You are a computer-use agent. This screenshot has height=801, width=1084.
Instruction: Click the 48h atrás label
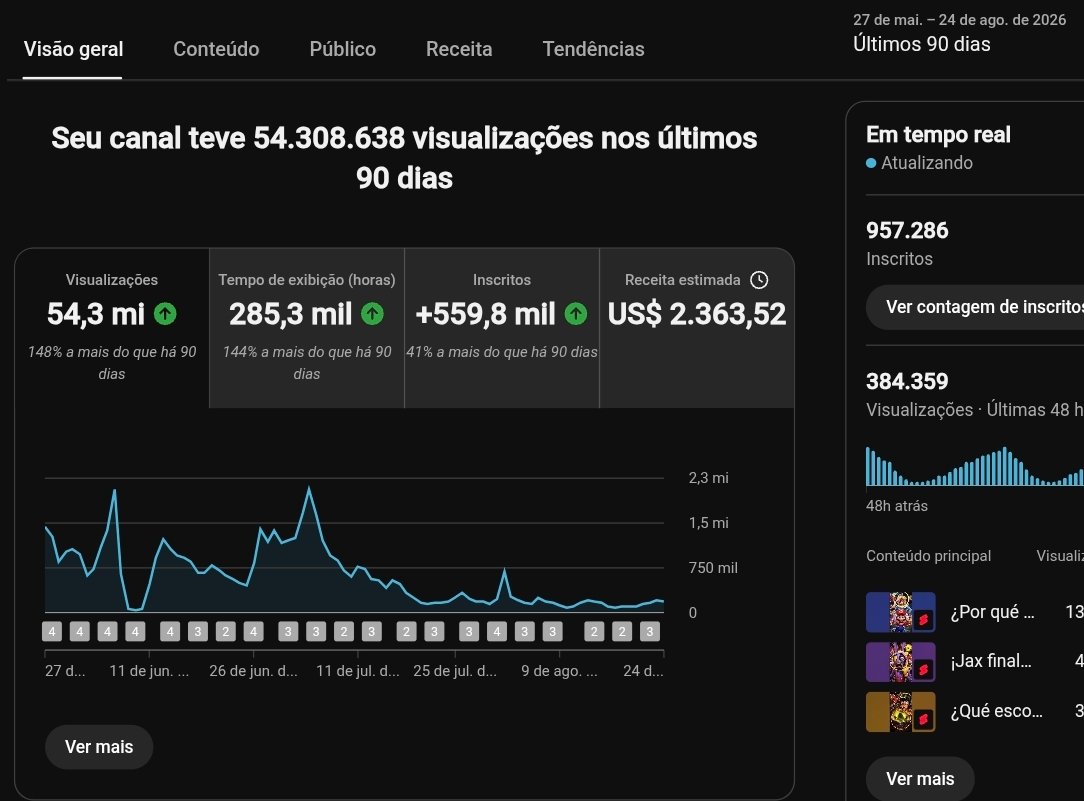tap(897, 506)
